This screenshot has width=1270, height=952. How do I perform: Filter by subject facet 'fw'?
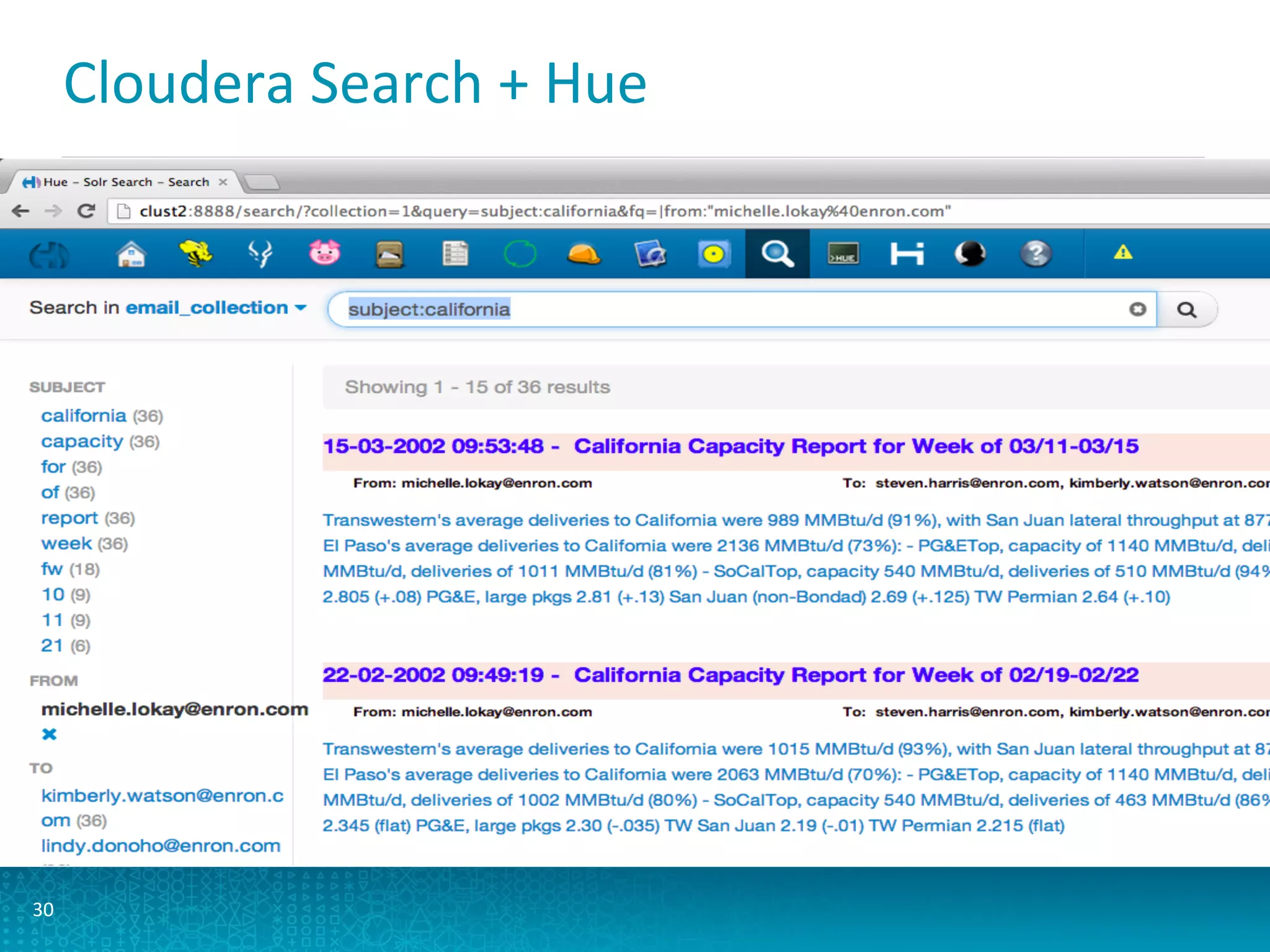[52, 569]
